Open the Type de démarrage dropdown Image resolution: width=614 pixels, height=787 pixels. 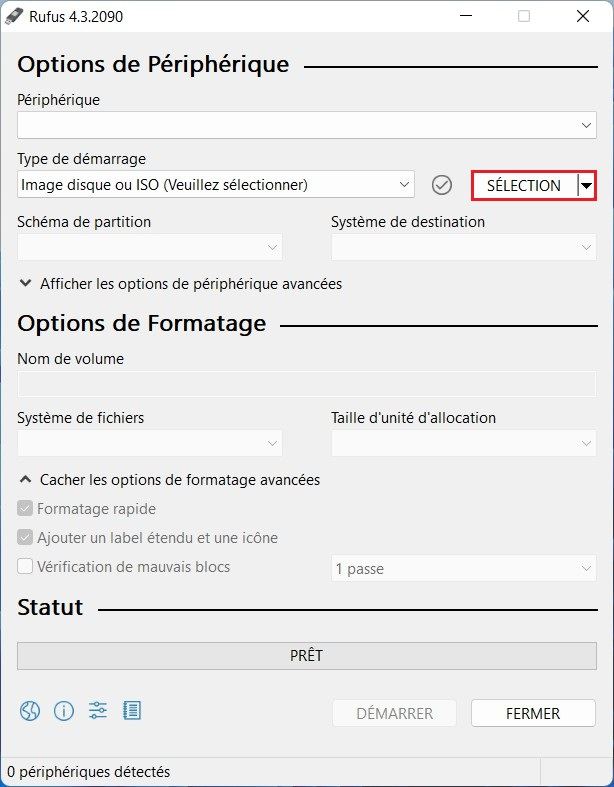coord(215,185)
